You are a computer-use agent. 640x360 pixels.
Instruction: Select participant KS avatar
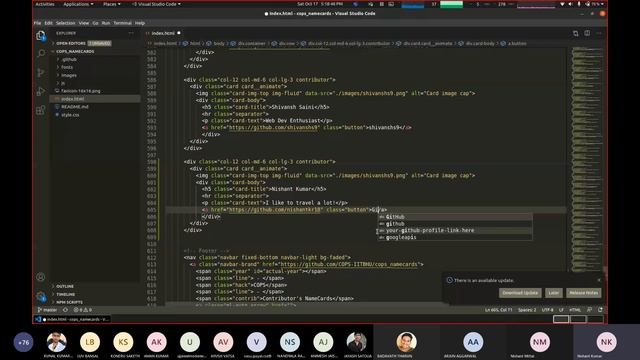click(123, 342)
